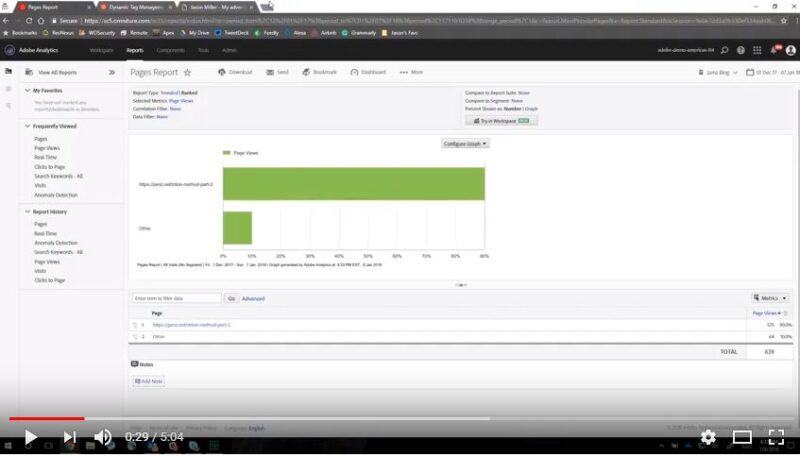Collapse Frequently Viewed section
Image resolution: width=800 pixels, height=456 pixels.
click(x=28, y=126)
